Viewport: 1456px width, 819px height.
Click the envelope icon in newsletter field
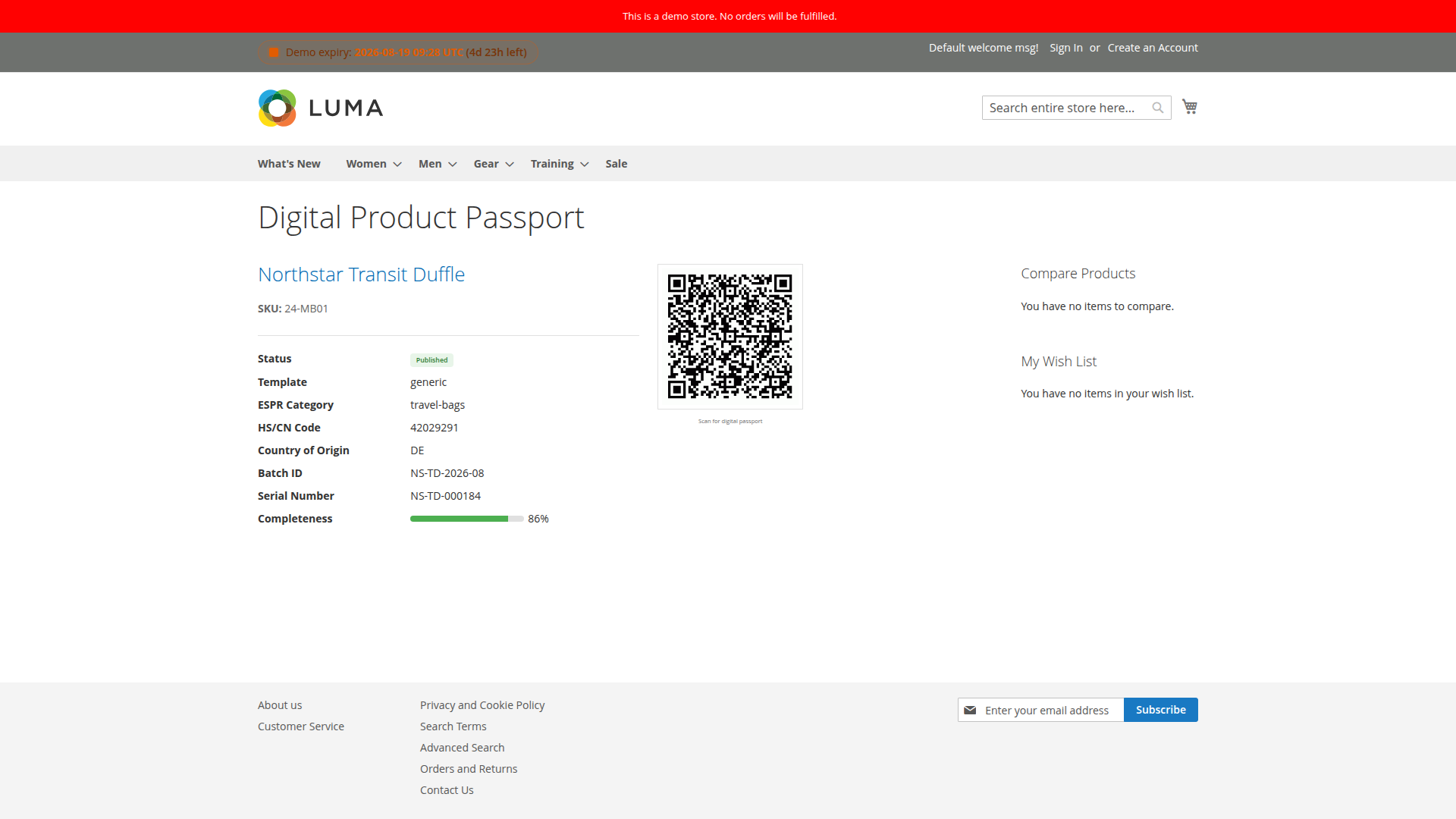970,710
